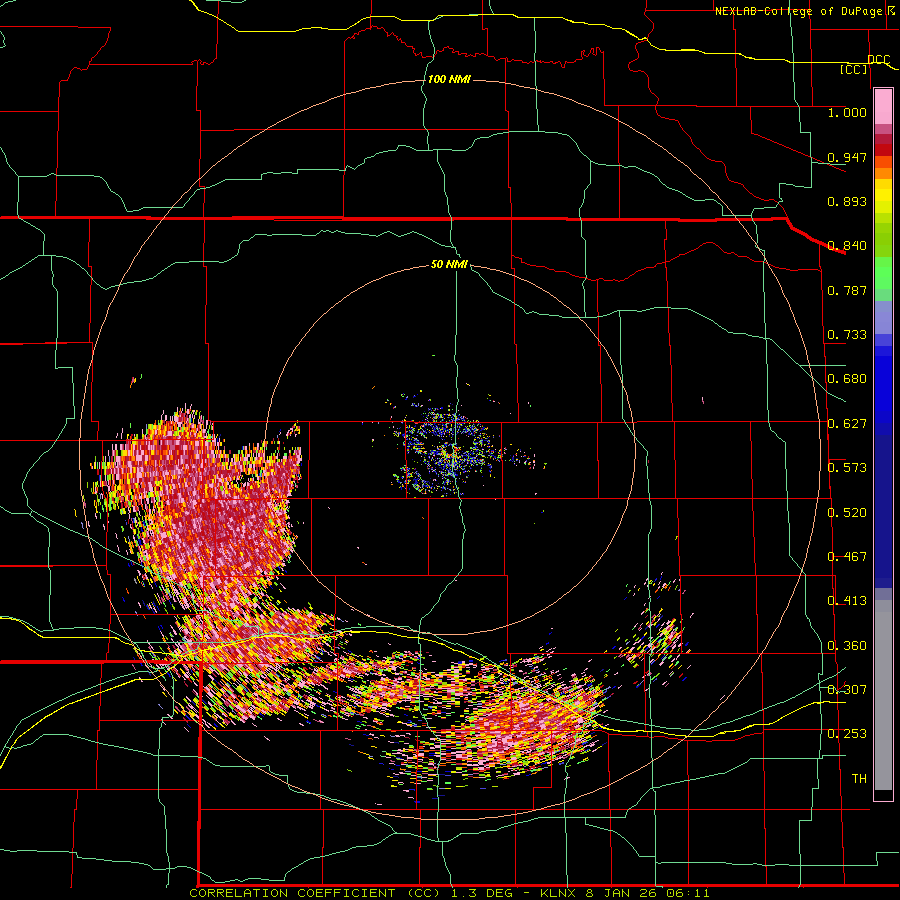The height and width of the screenshot is (900, 900).
Task: Select the gray segment of the color scale
Action: pos(883,695)
